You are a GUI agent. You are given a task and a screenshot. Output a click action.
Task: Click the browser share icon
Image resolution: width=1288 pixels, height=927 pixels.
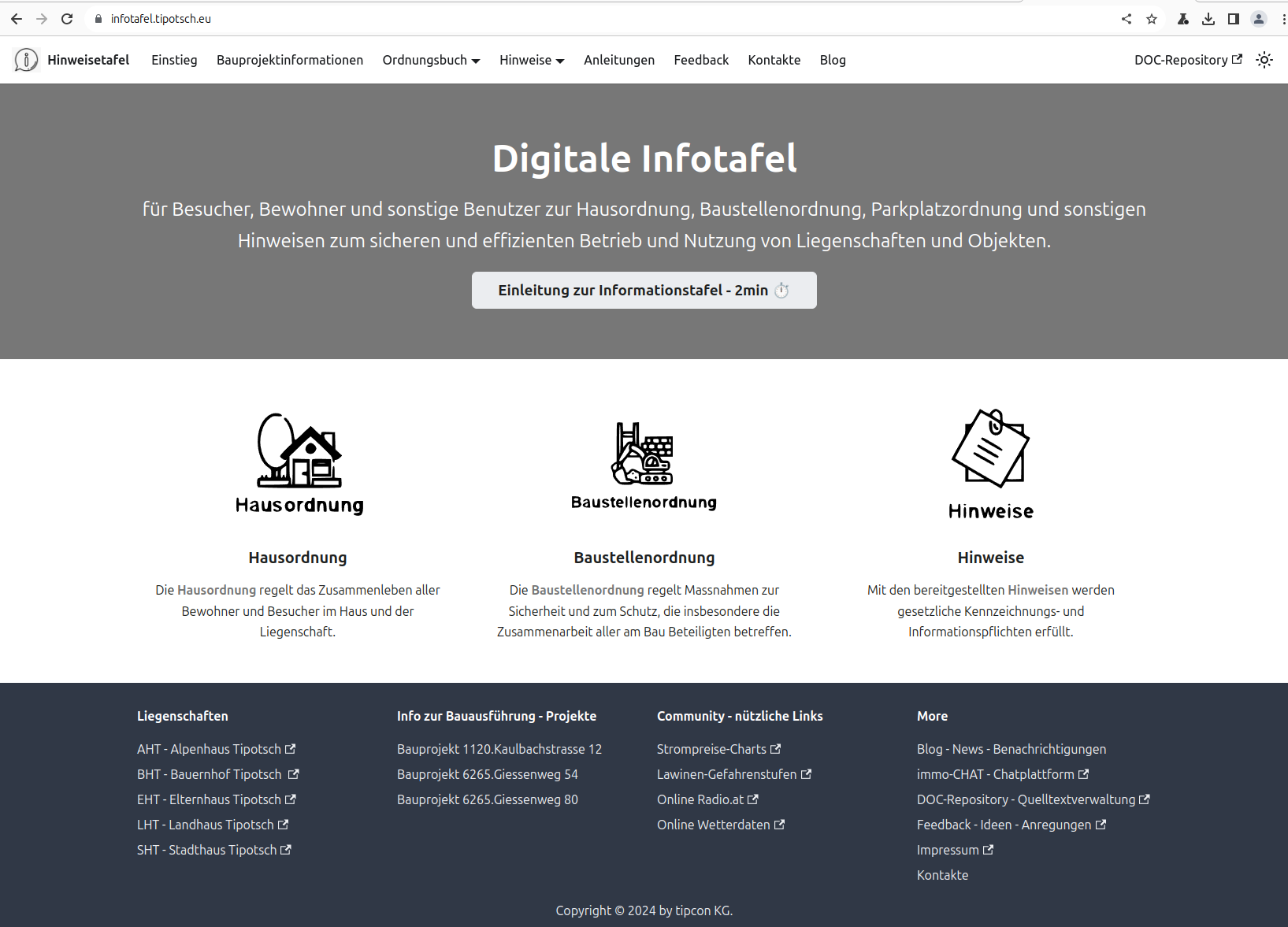(1127, 19)
